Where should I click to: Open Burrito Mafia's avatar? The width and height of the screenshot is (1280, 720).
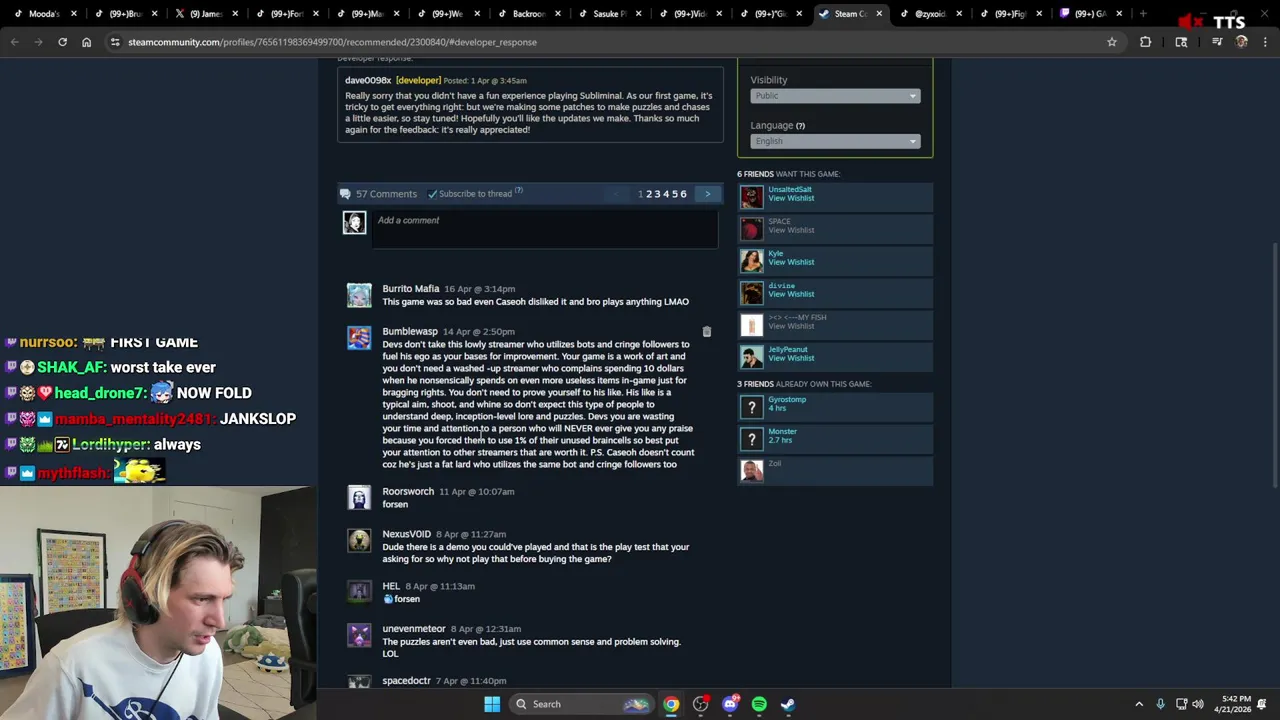(359, 295)
